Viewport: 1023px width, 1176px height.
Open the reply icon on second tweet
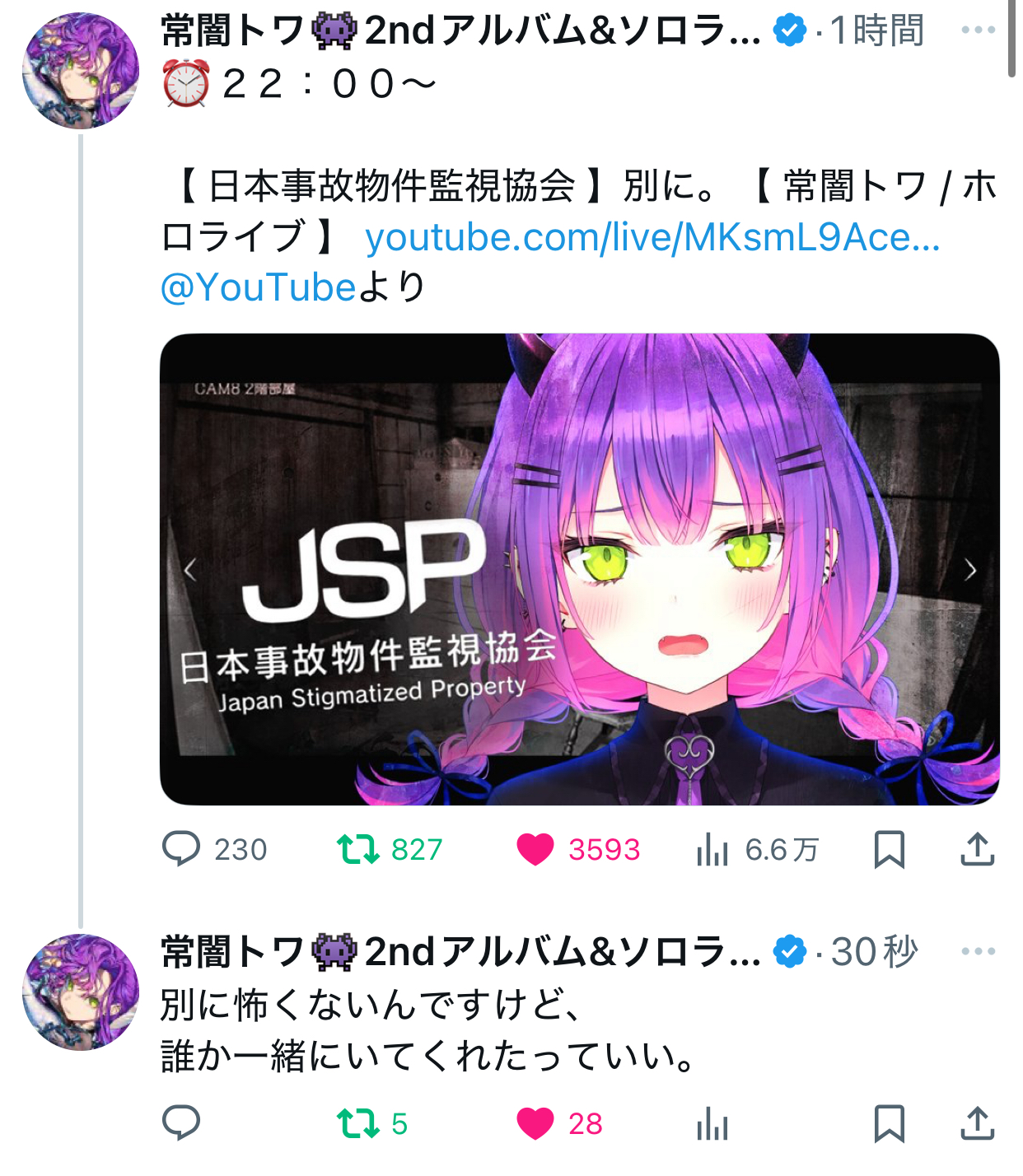point(181,1123)
